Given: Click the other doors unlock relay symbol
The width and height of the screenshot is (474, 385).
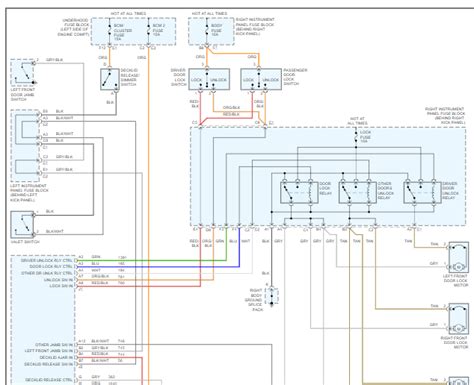Looking at the screenshot, I should coord(357,193).
